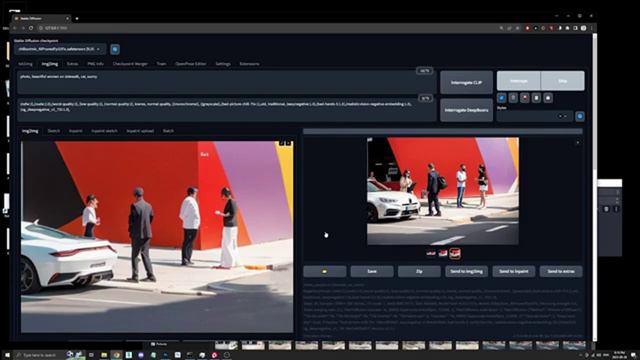This screenshot has width=640, height=360.
Task: Click Send to img2img button
Action: tap(467, 271)
